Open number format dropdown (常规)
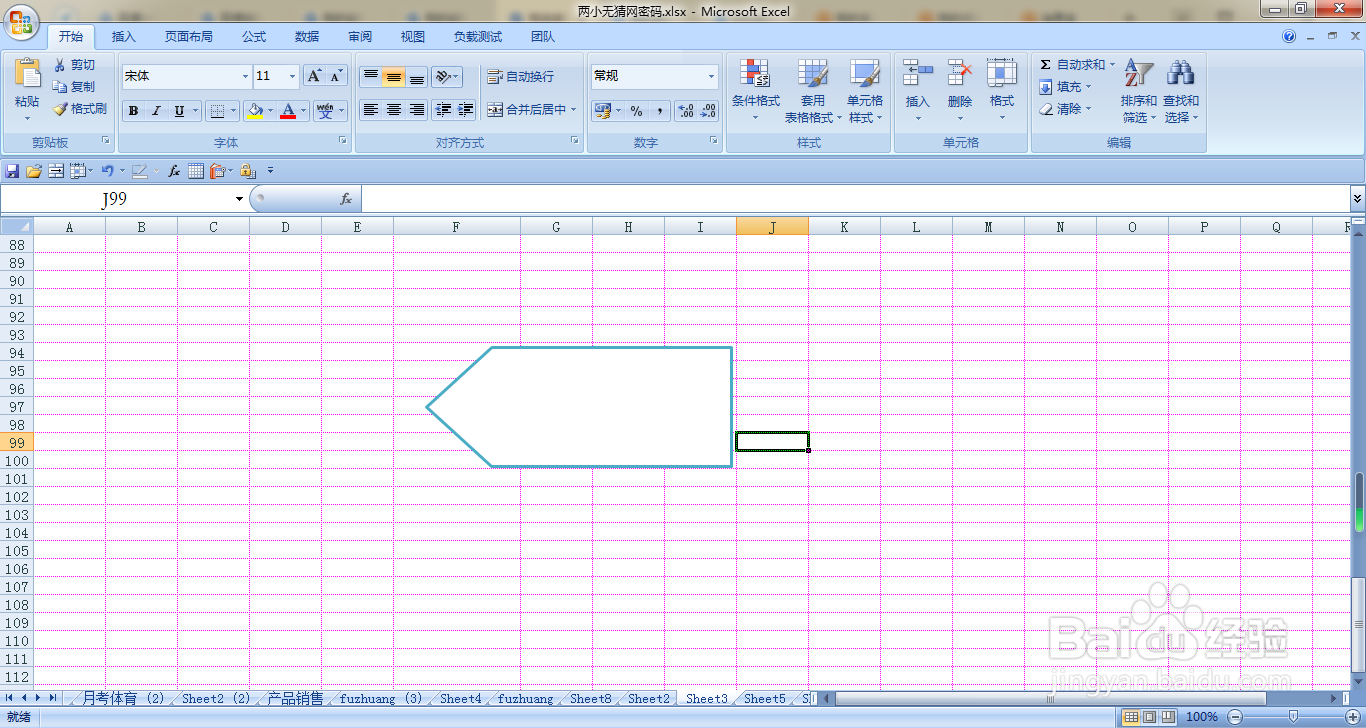 (712, 76)
